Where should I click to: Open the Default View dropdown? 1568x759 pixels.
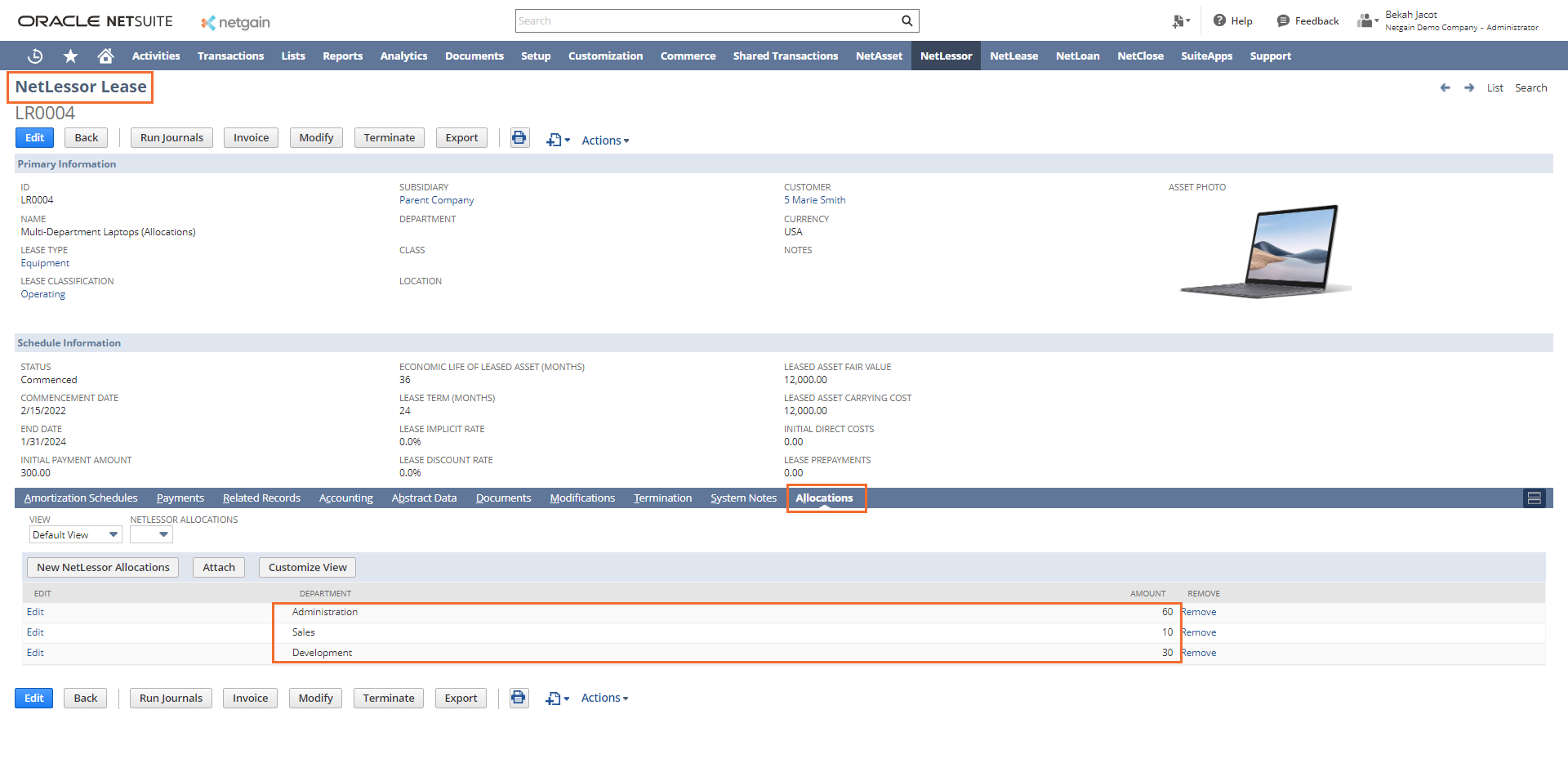click(x=76, y=534)
